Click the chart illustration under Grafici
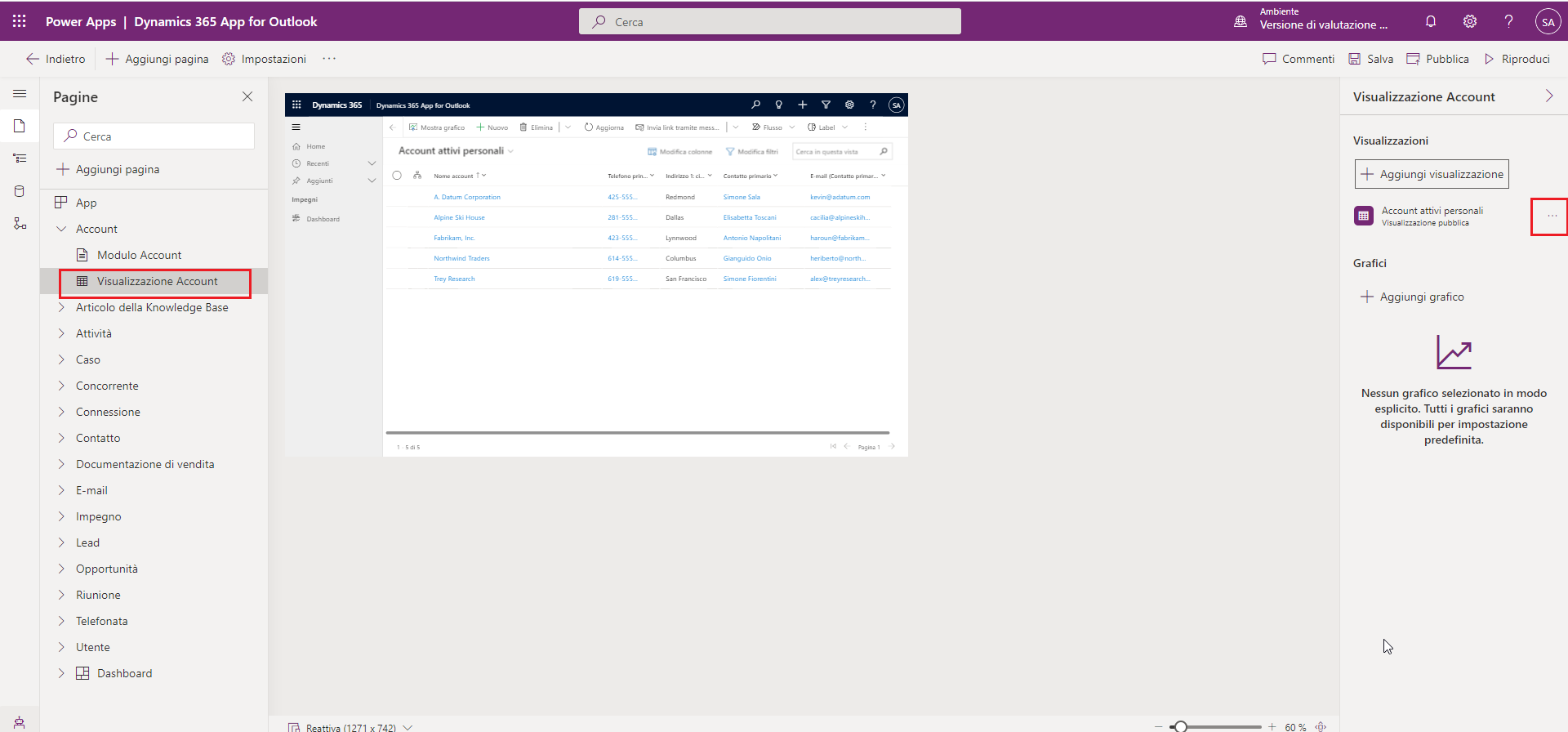The height and width of the screenshot is (732, 1568). point(1454,352)
